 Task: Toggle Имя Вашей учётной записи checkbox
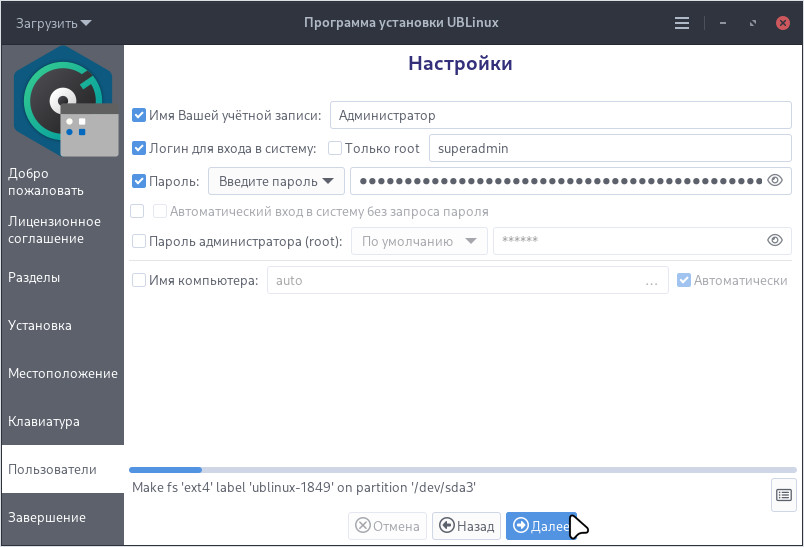139,115
